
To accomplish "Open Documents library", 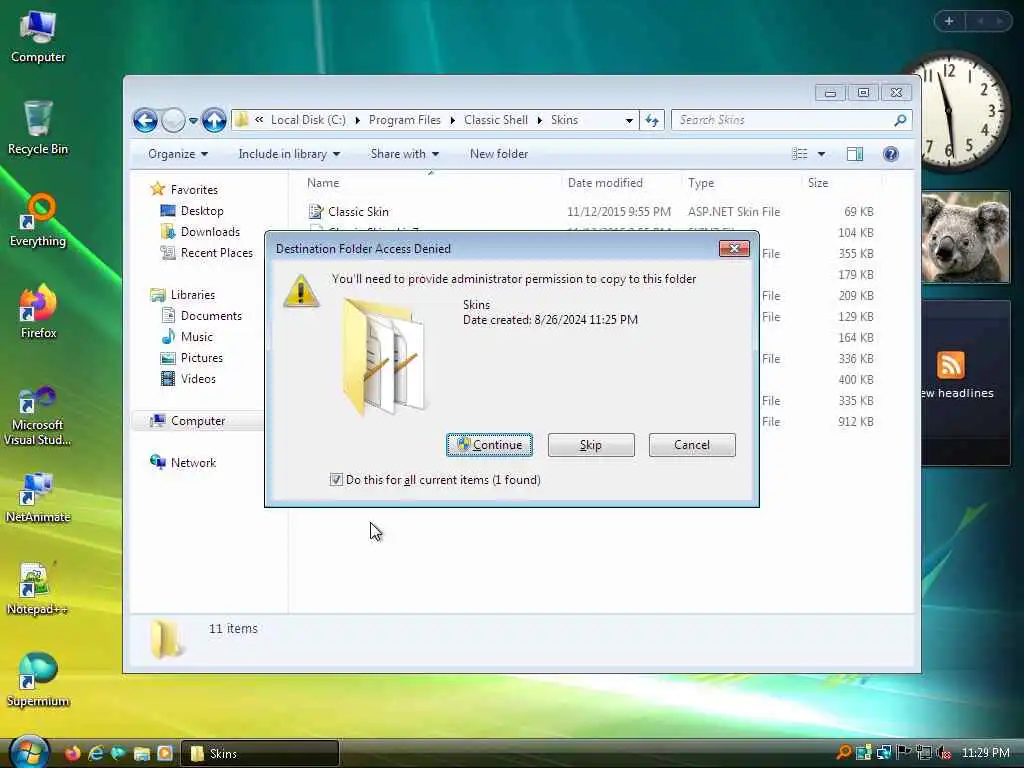I will (x=211, y=316).
